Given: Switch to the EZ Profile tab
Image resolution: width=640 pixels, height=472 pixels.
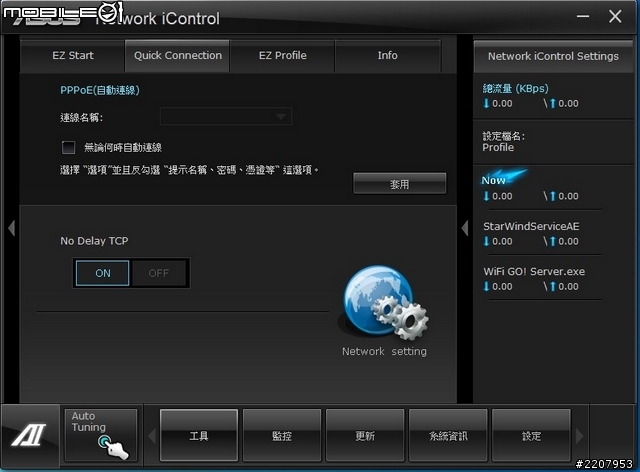Looking at the screenshot, I should (282, 56).
